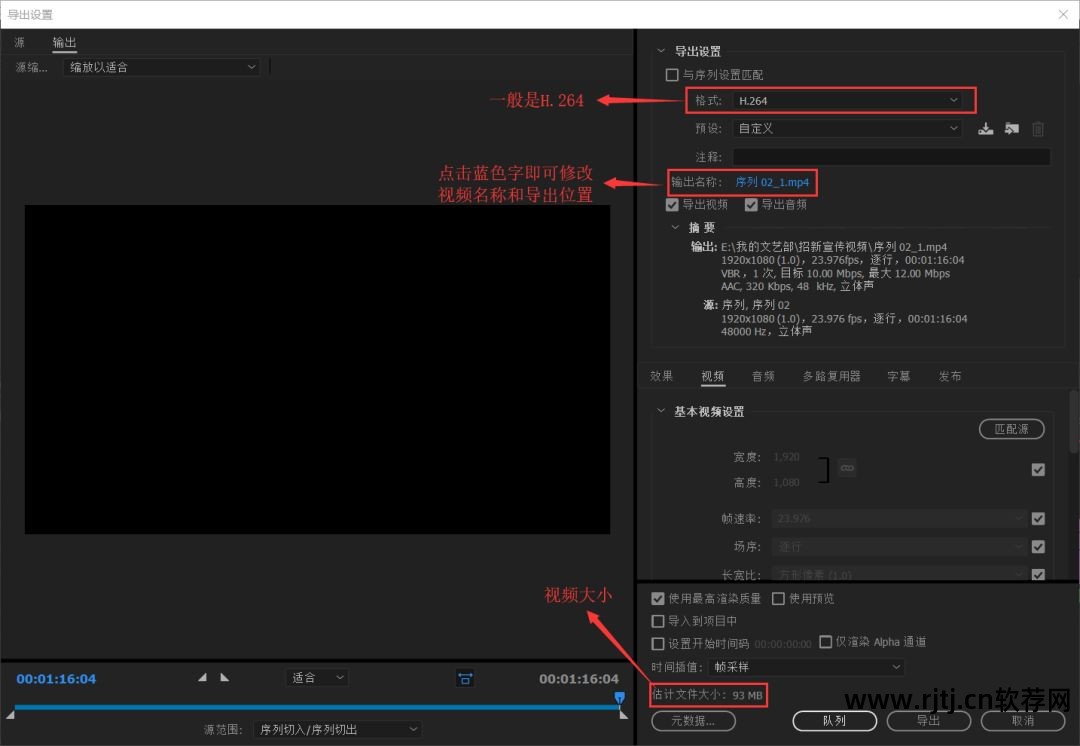The image size is (1080, 746).
Task: Click the comments input field
Action: pyautogui.click(x=891, y=157)
